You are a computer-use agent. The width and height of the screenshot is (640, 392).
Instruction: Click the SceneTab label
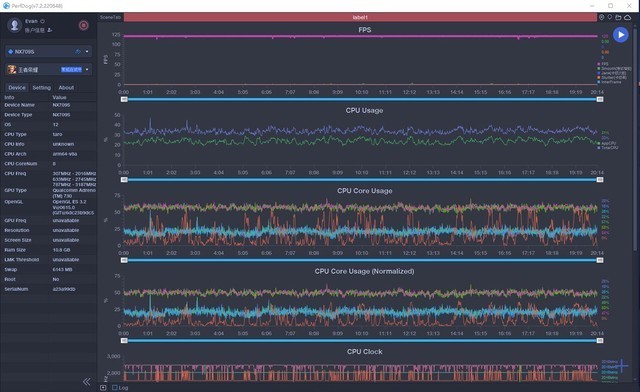[110, 17]
